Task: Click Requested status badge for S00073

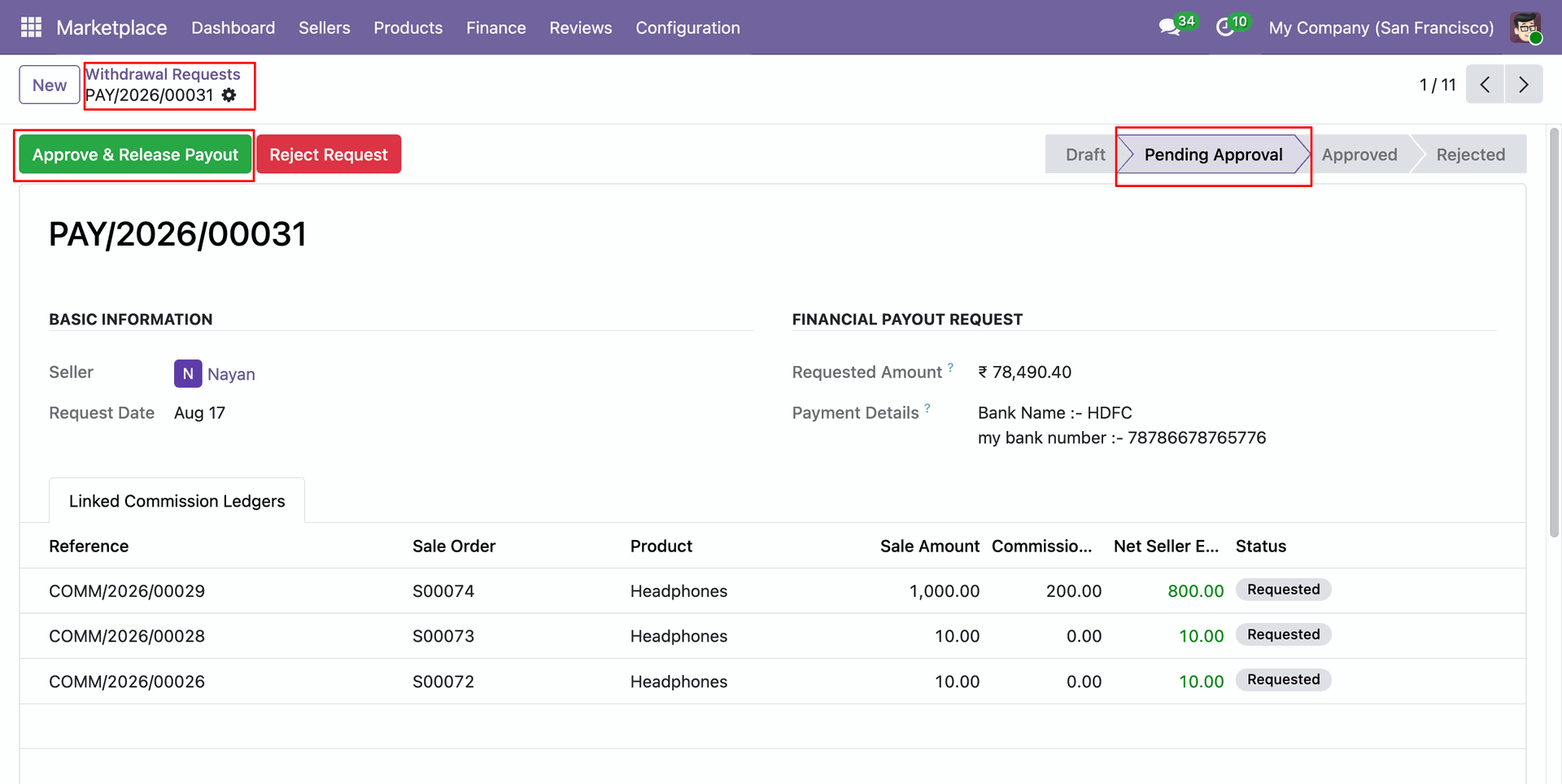Action: pos(1284,634)
